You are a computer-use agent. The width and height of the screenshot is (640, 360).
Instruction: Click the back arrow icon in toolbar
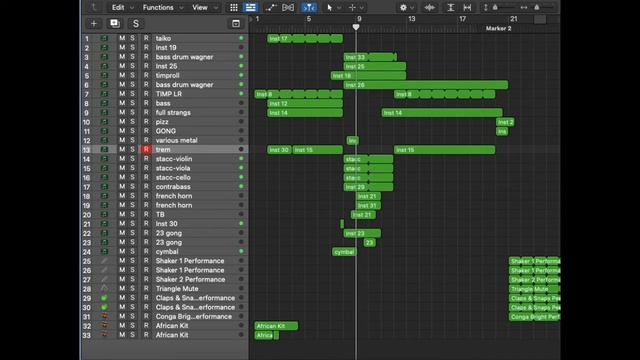(x=93, y=7)
